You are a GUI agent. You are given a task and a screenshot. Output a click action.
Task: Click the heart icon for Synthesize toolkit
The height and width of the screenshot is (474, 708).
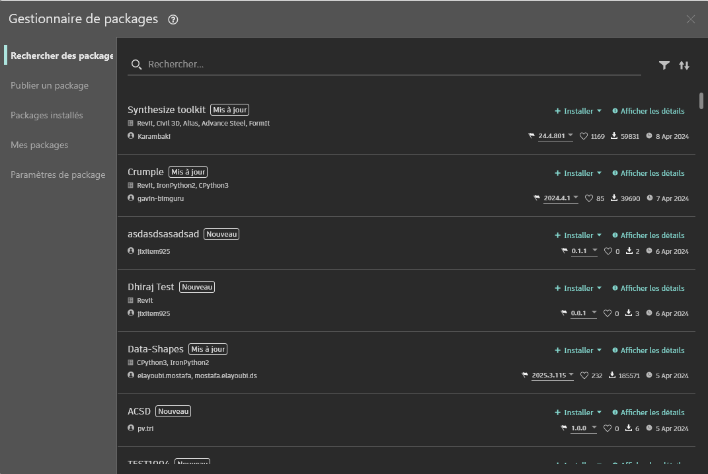[583, 136]
